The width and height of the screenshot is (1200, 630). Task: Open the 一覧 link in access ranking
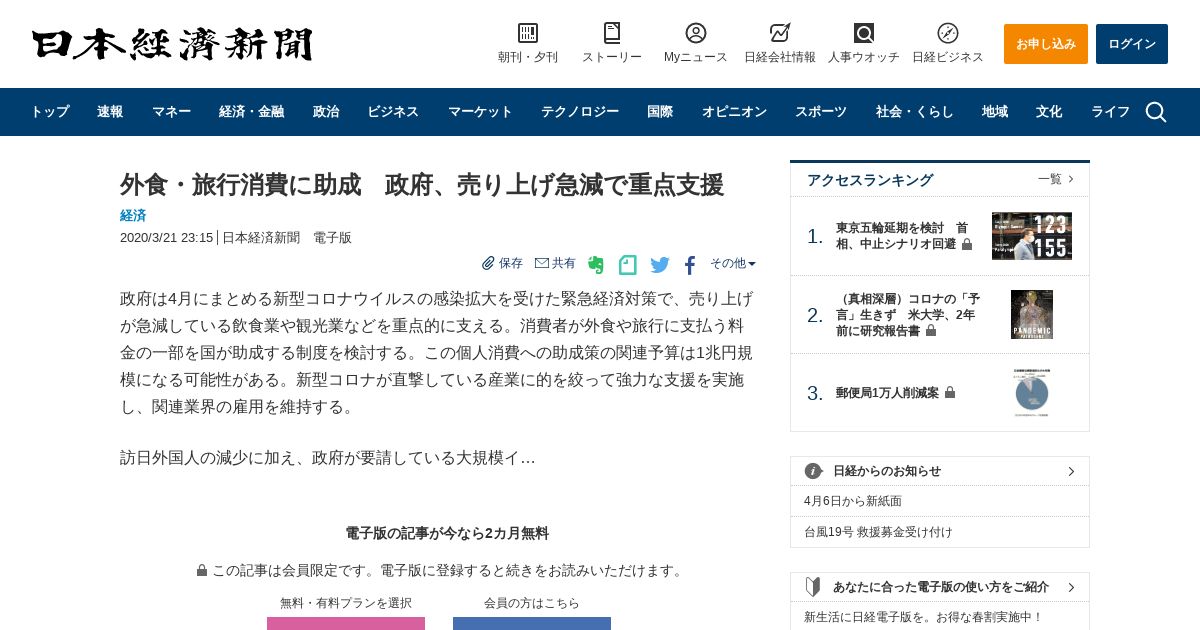(x=1056, y=179)
